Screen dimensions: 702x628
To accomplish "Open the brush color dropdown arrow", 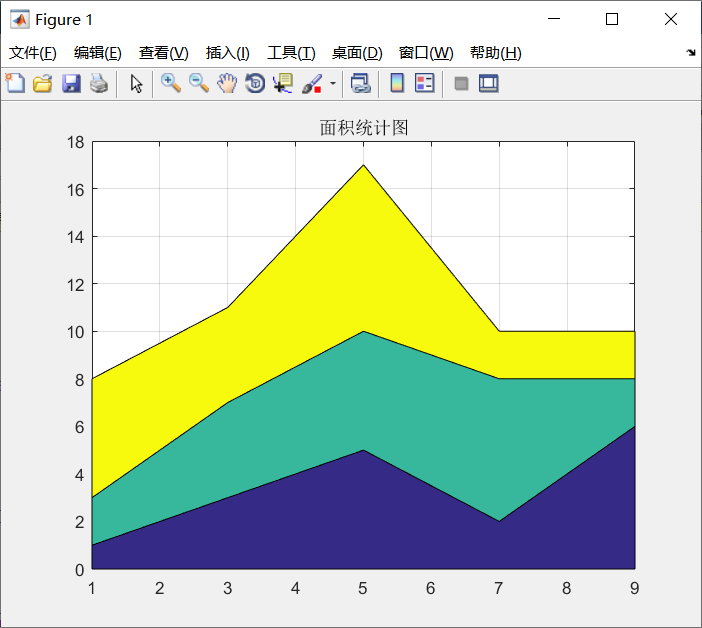I will [333, 84].
